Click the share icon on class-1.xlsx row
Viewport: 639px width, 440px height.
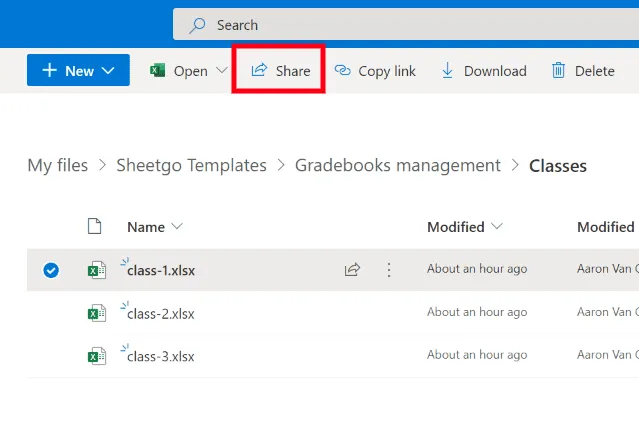(x=352, y=270)
